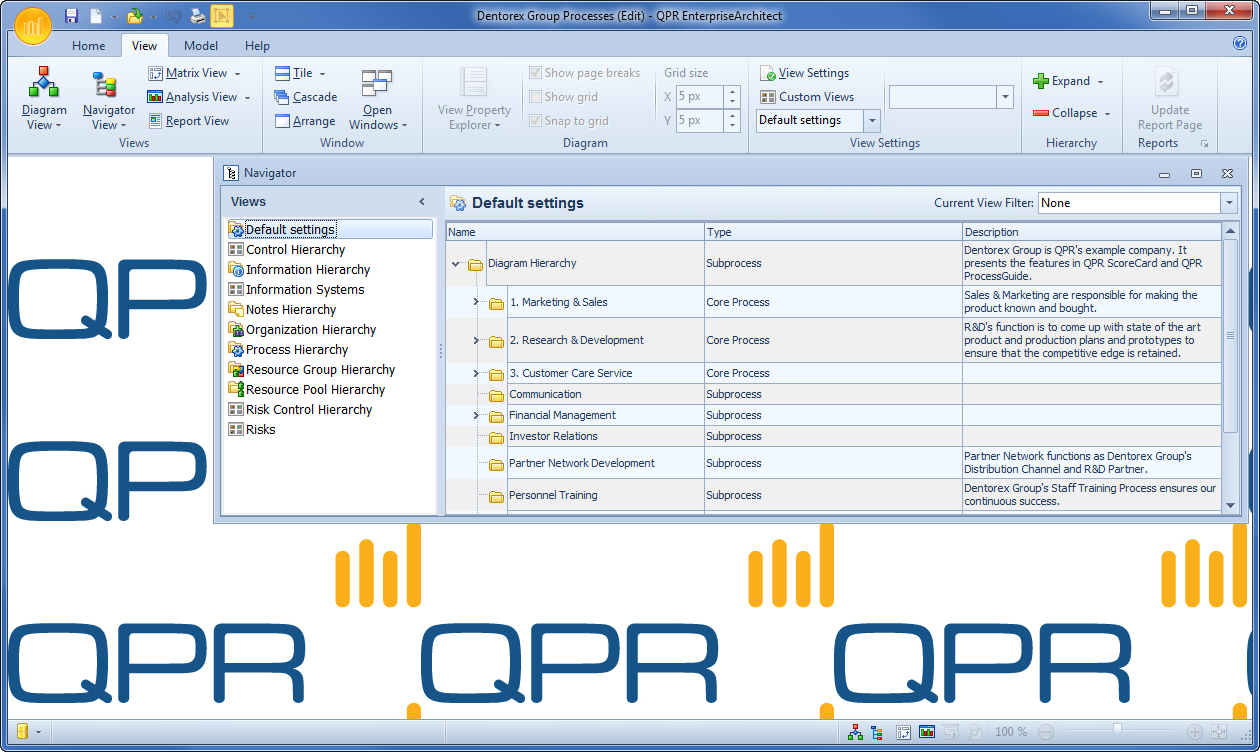This screenshot has width=1260, height=752.
Task: Open the Report View from the ribbon
Action: click(x=189, y=121)
